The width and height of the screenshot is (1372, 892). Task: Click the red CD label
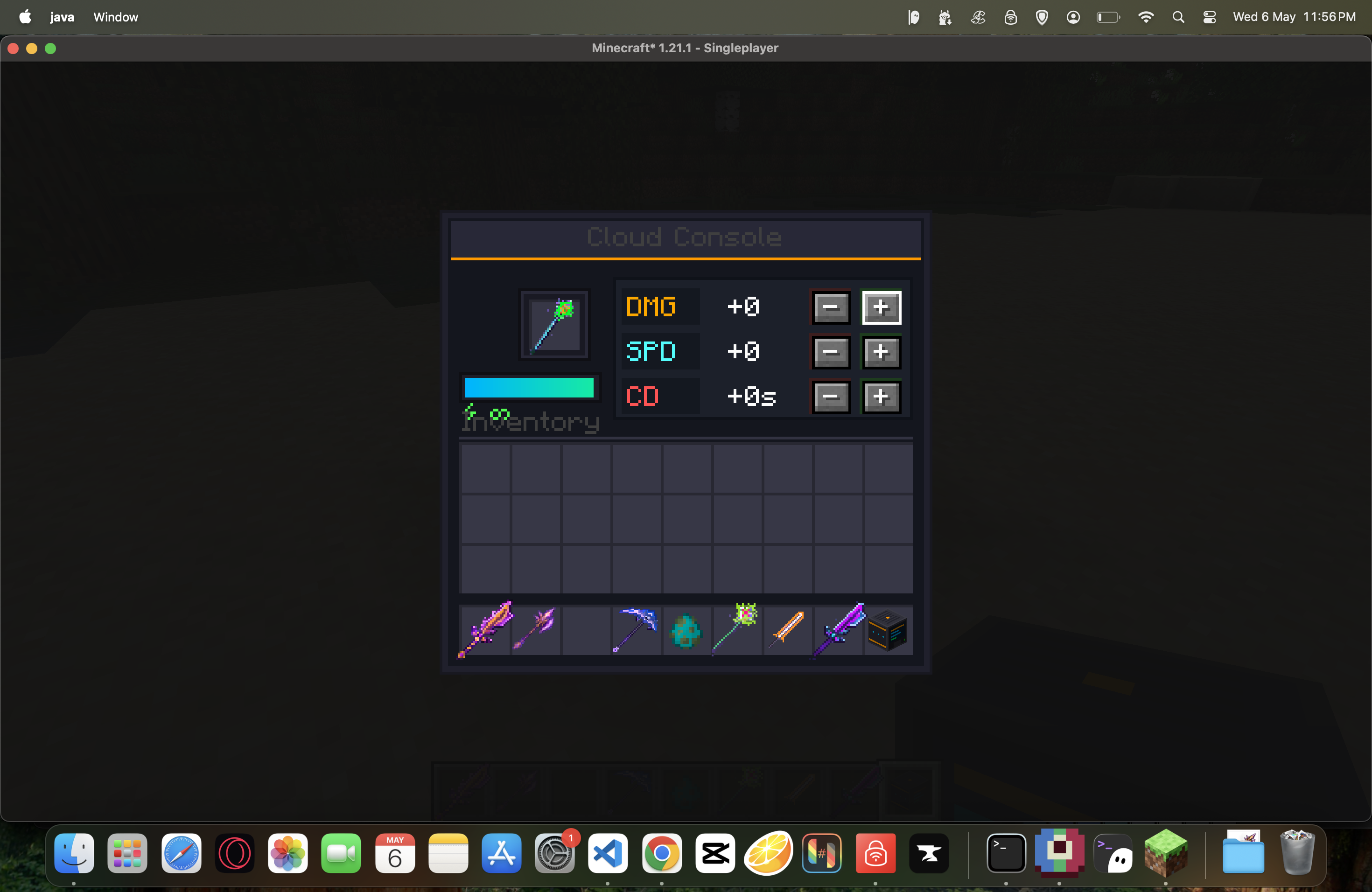click(642, 397)
